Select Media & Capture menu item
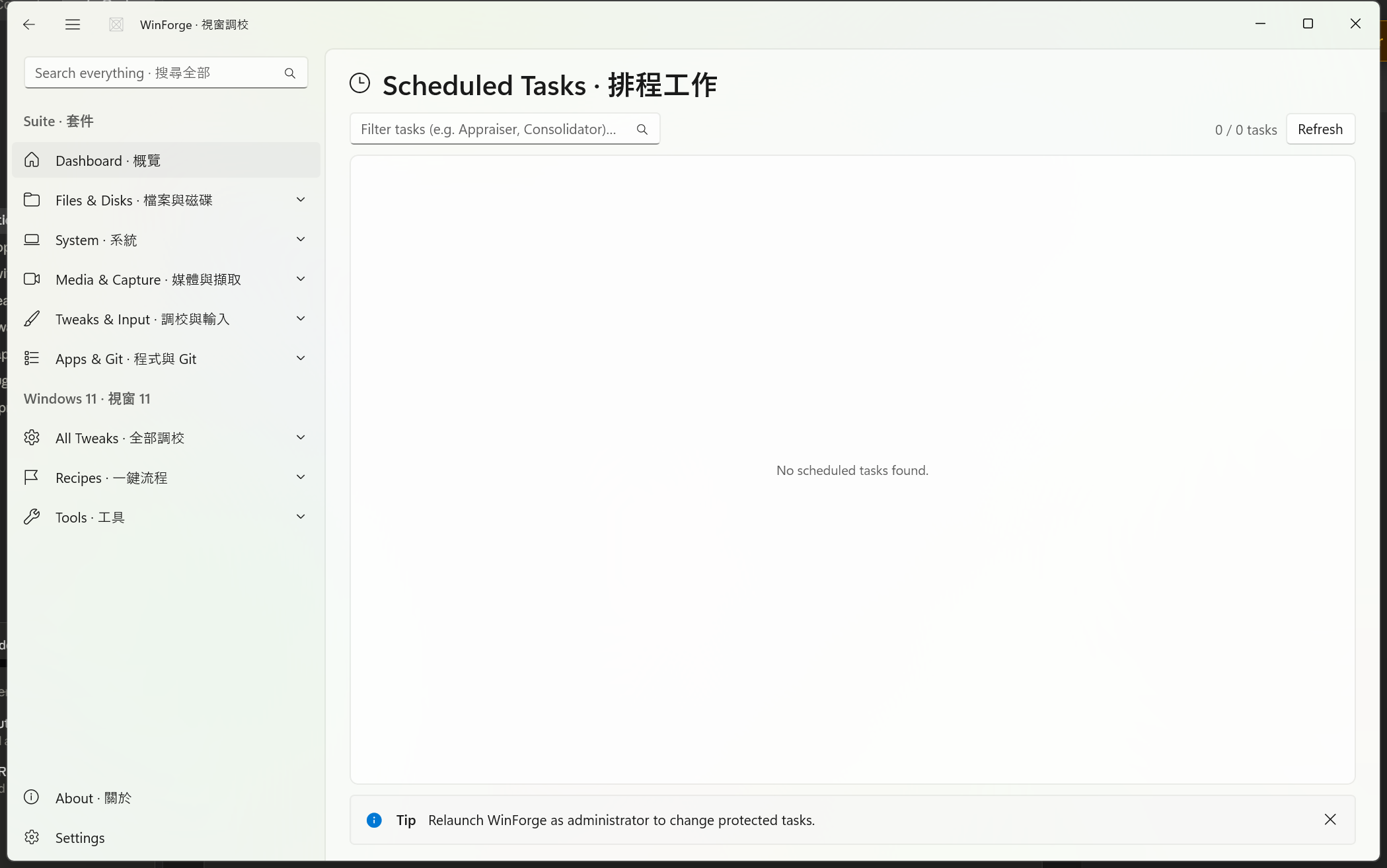This screenshot has width=1387, height=868. point(166,279)
